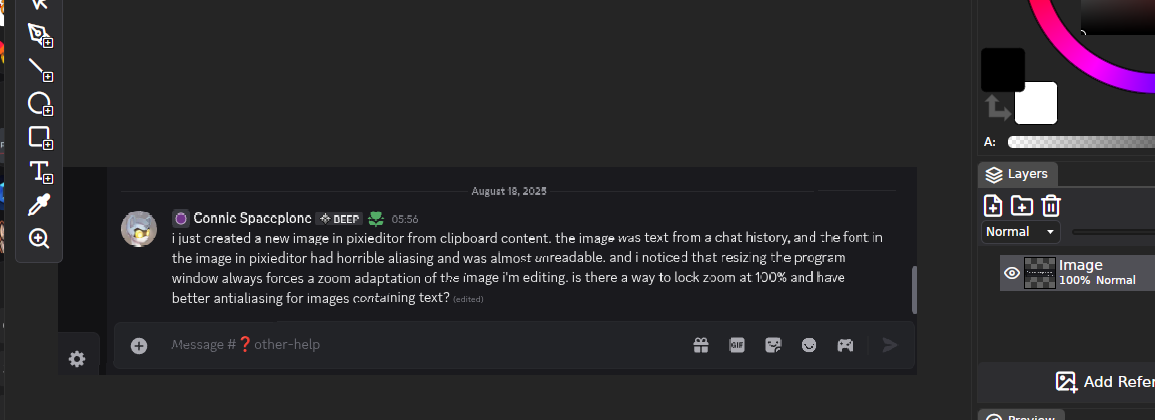
Task: Select the vector Pen tool
Action: click(x=39, y=35)
